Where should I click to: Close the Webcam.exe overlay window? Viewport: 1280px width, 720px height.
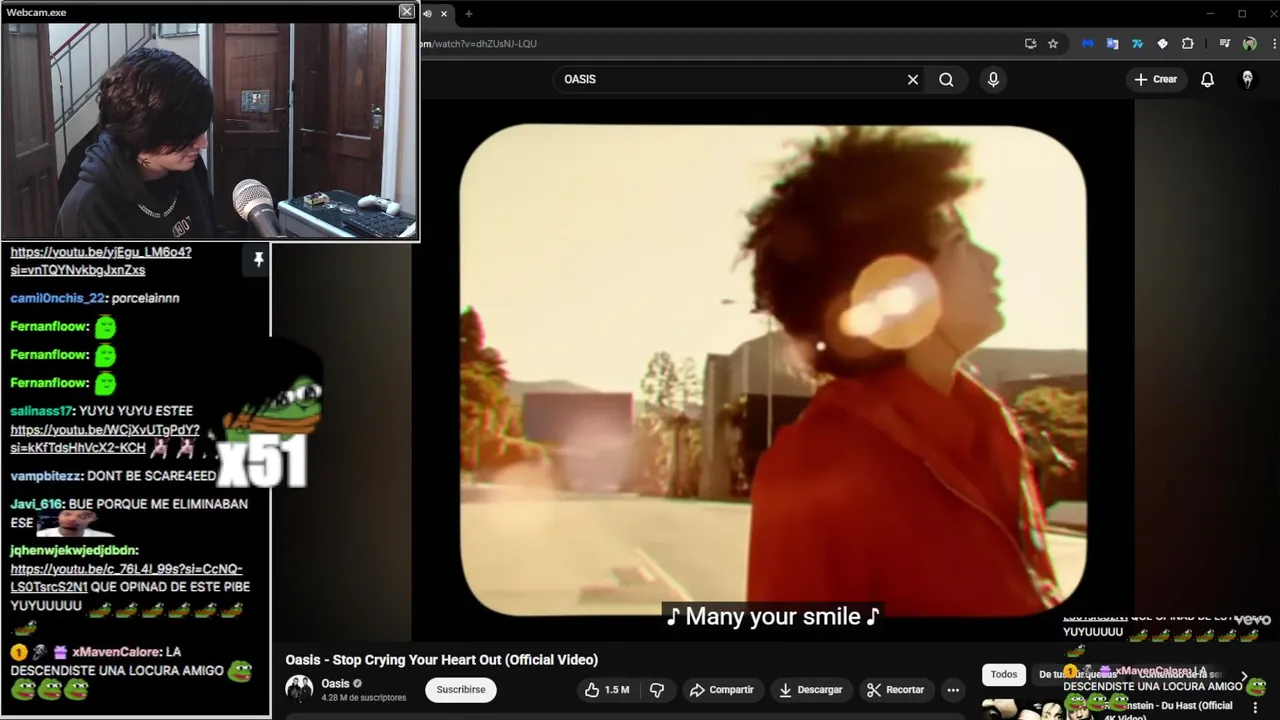tap(406, 11)
